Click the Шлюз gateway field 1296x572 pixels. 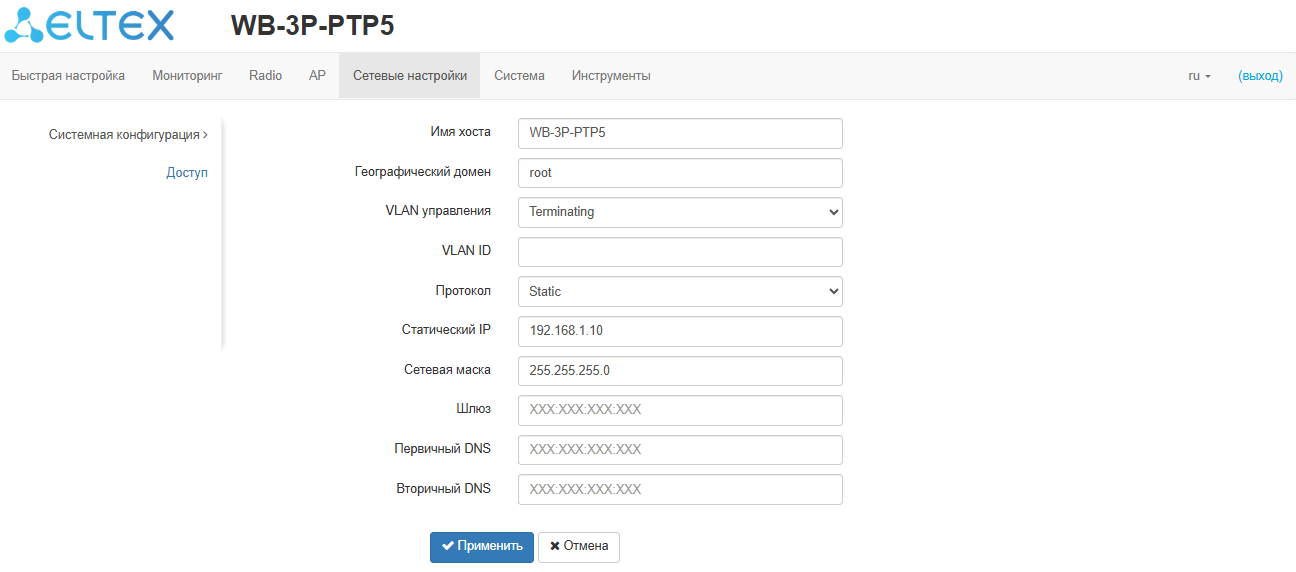680,410
